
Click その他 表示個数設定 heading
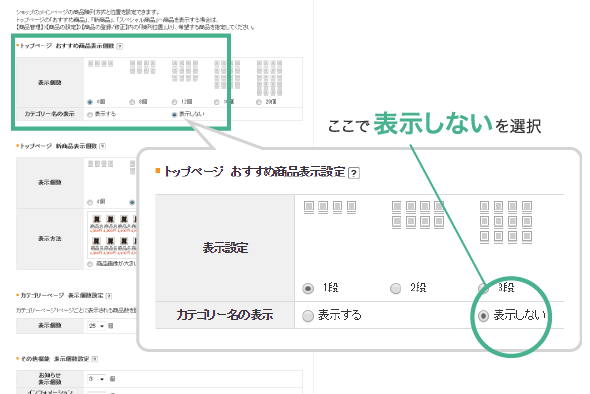(55, 359)
